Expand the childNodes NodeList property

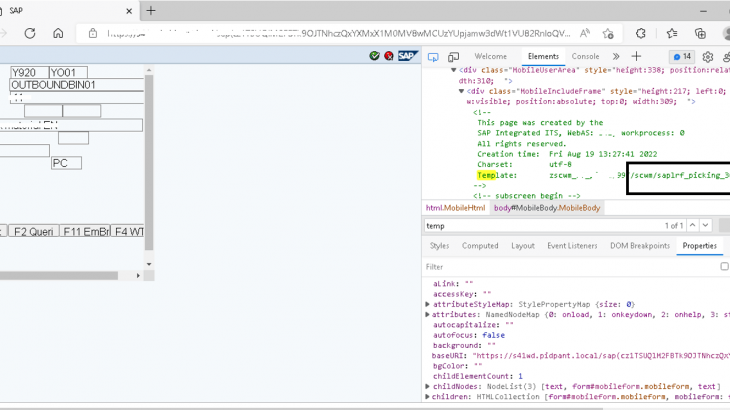click(428, 386)
